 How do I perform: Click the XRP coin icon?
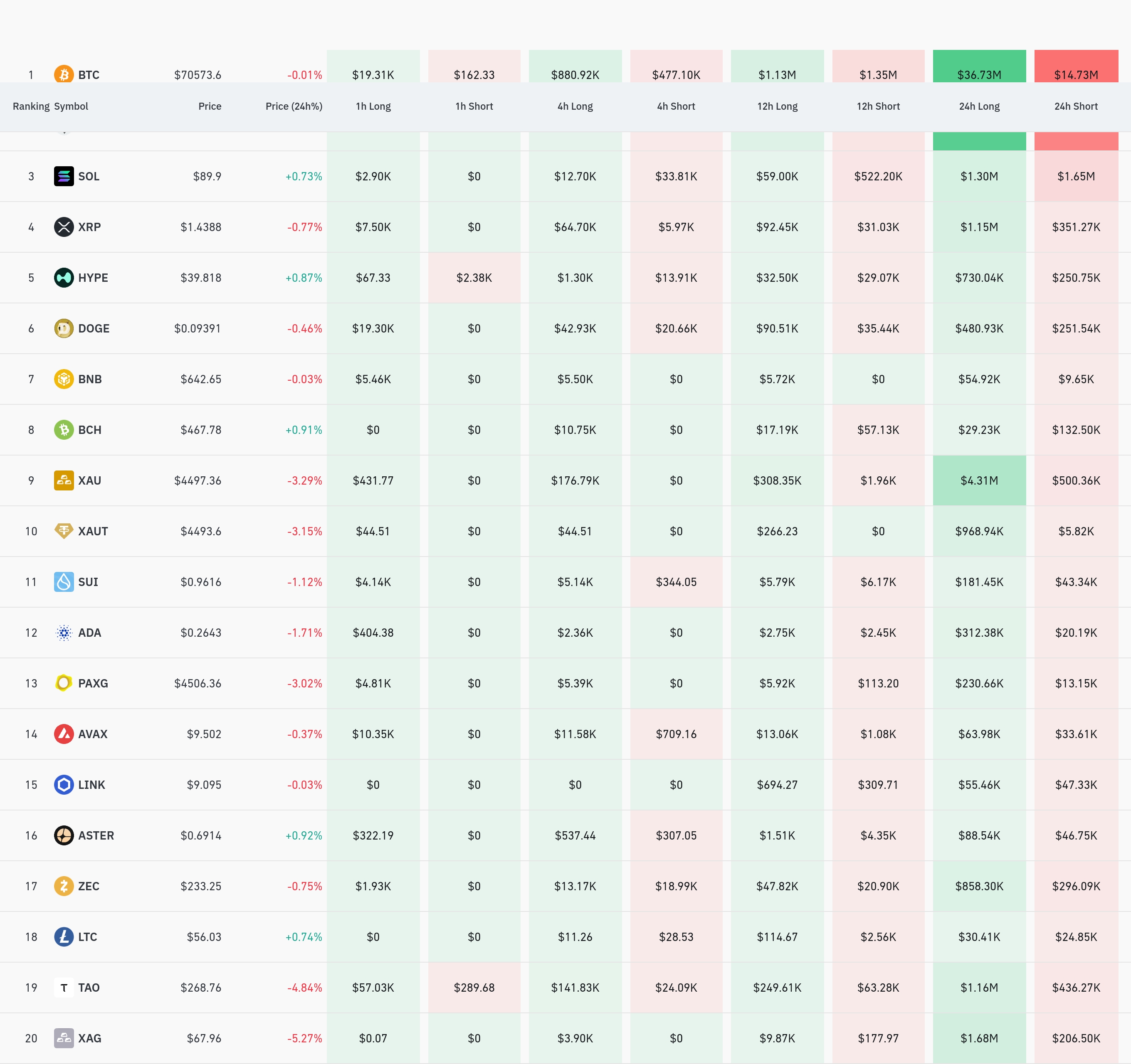coord(64,227)
